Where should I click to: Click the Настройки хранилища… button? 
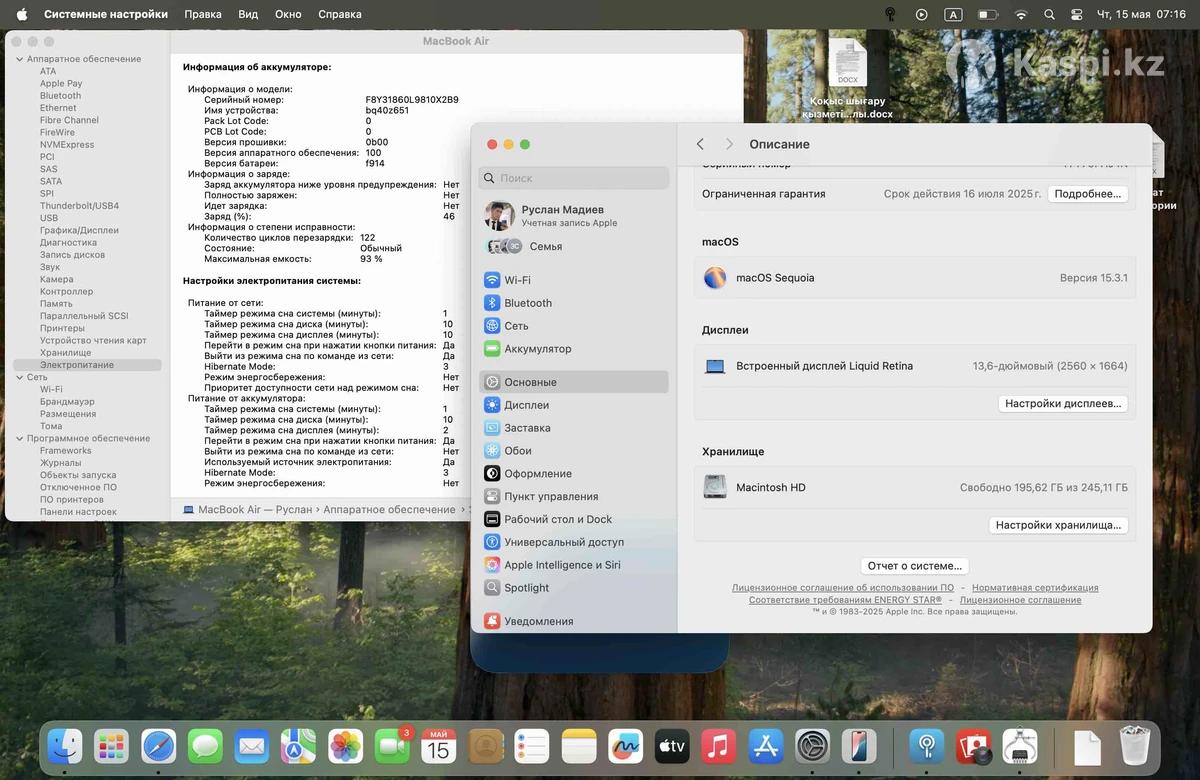1059,525
